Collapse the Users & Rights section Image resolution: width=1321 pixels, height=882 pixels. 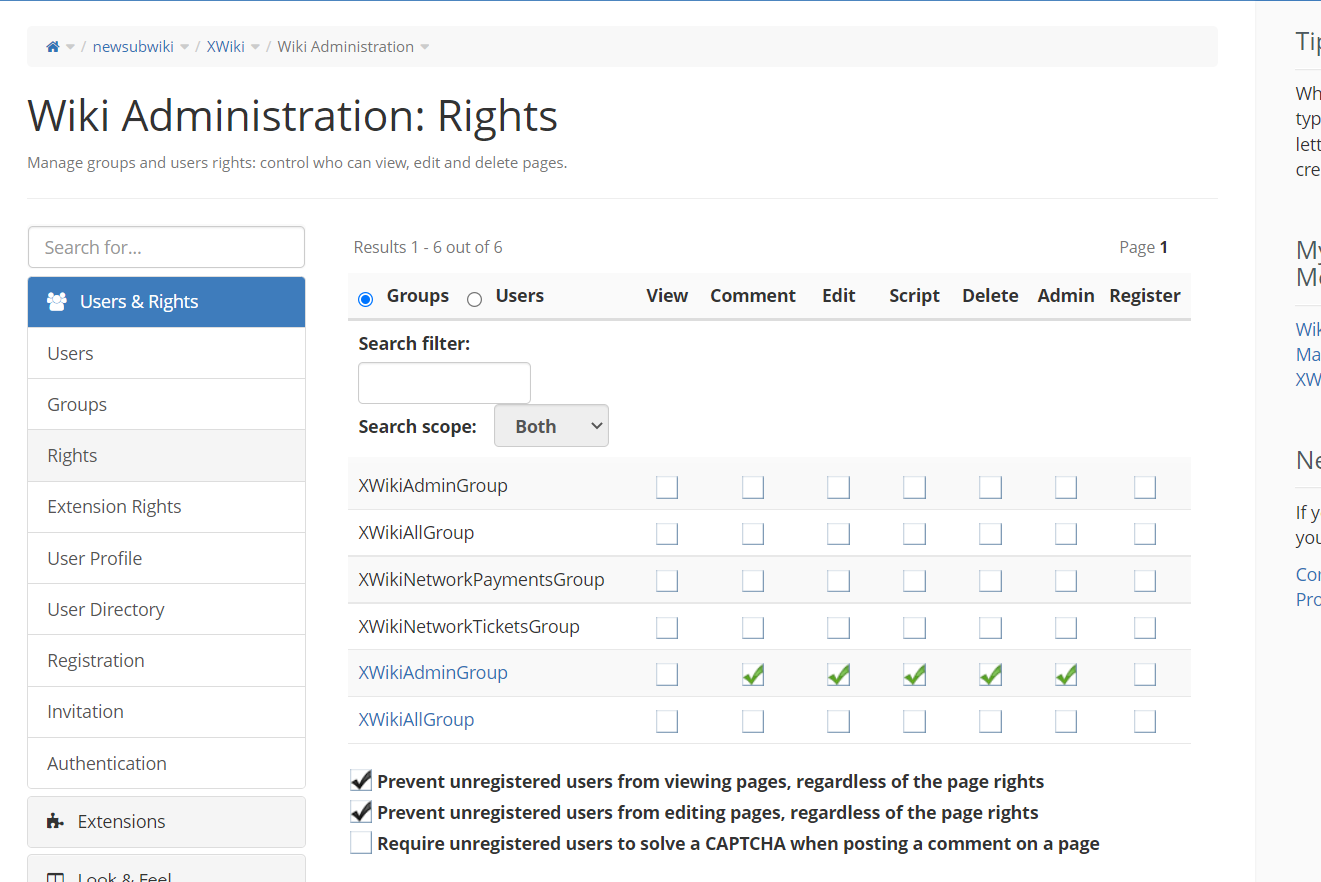(x=166, y=302)
